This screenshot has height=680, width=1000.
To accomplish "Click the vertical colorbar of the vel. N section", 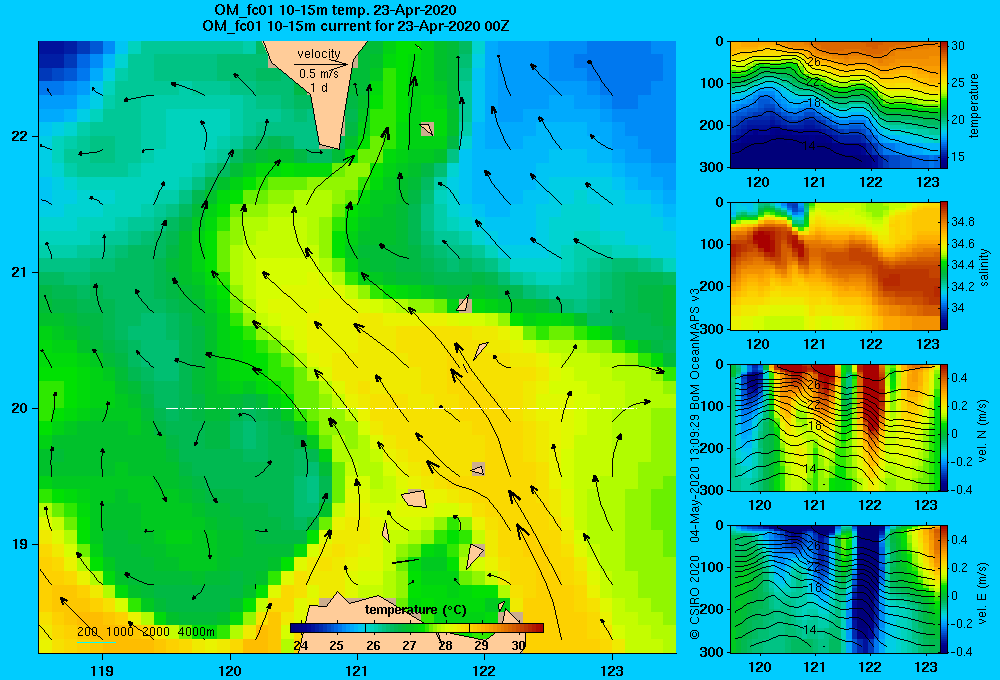I will click(944, 427).
